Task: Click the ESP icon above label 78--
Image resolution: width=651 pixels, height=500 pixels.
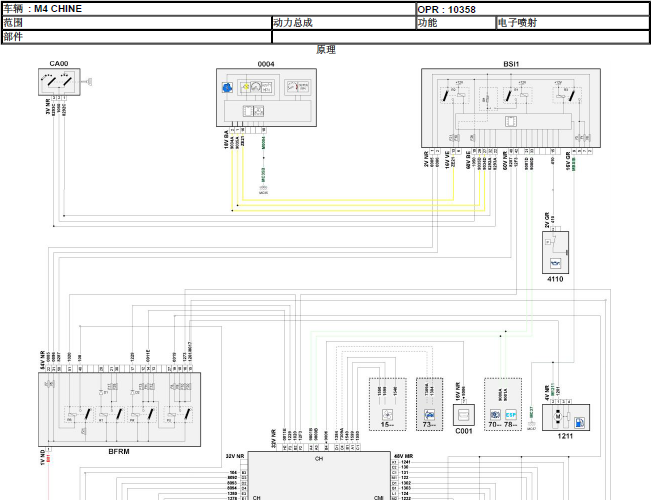Action: point(511,414)
